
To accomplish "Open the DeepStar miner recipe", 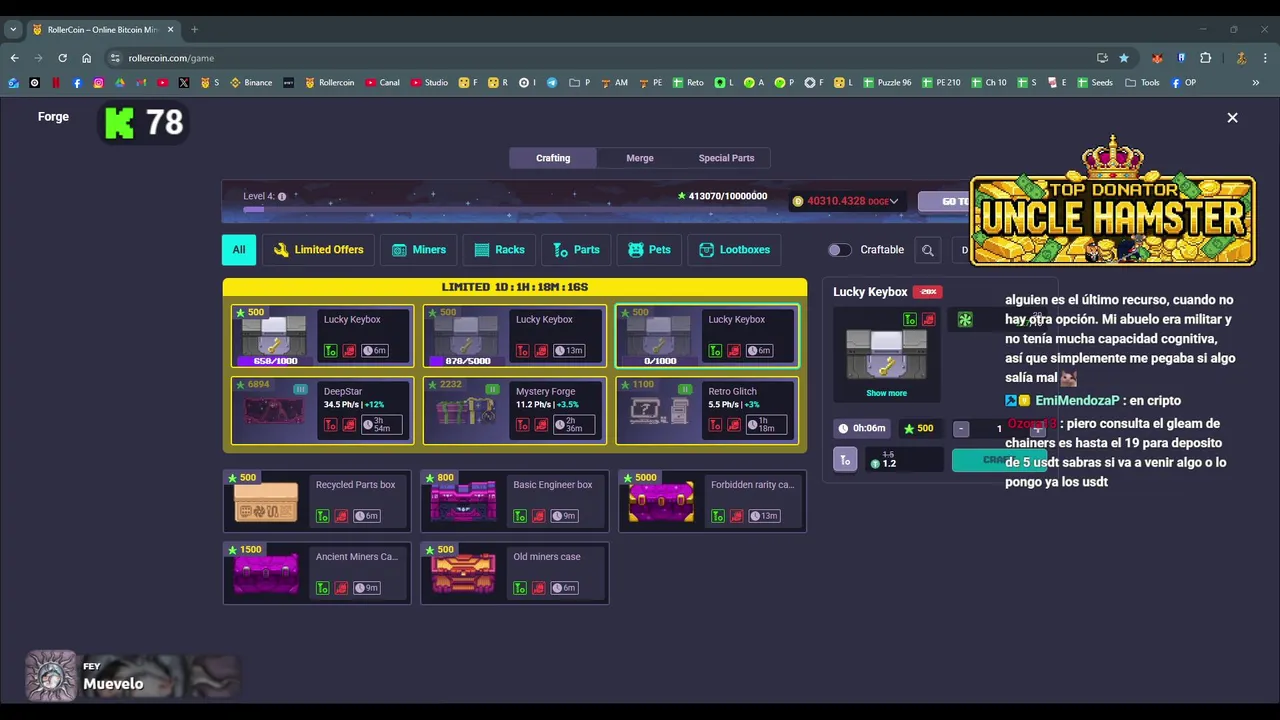I will pyautogui.click(x=322, y=410).
